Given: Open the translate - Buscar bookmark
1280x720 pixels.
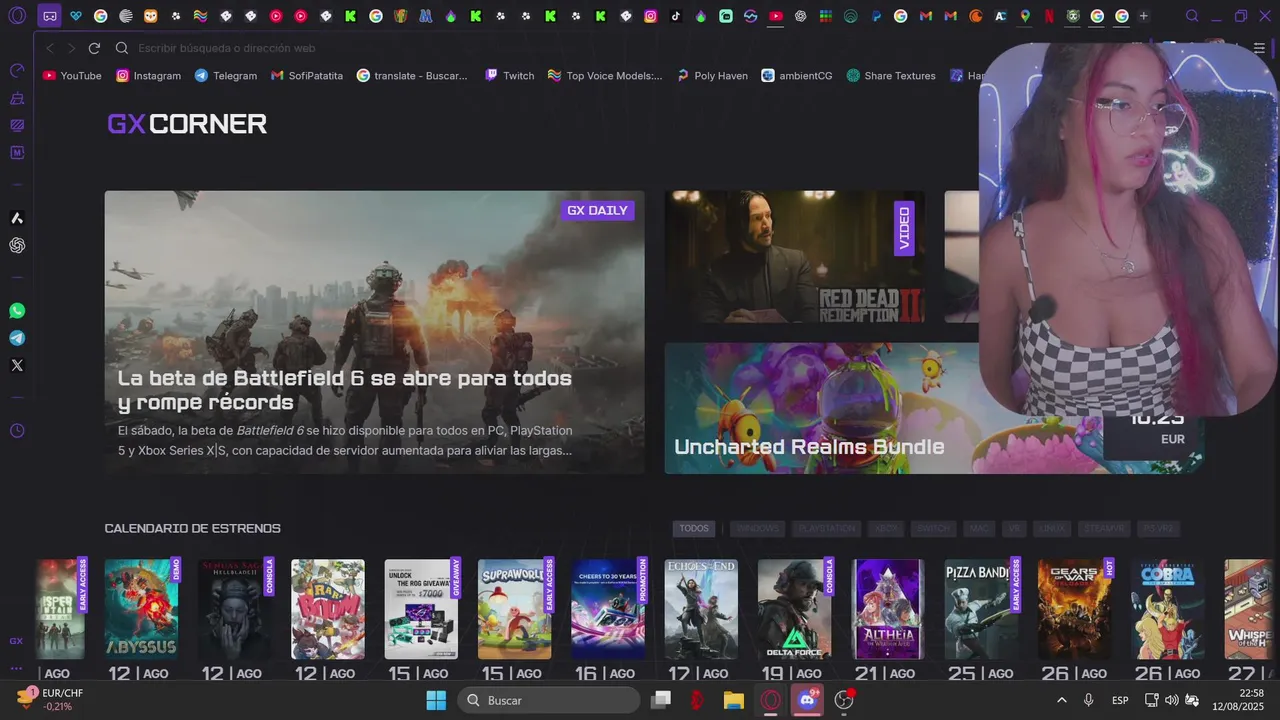Looking at the screenshot, I should [x=412, y=75].
